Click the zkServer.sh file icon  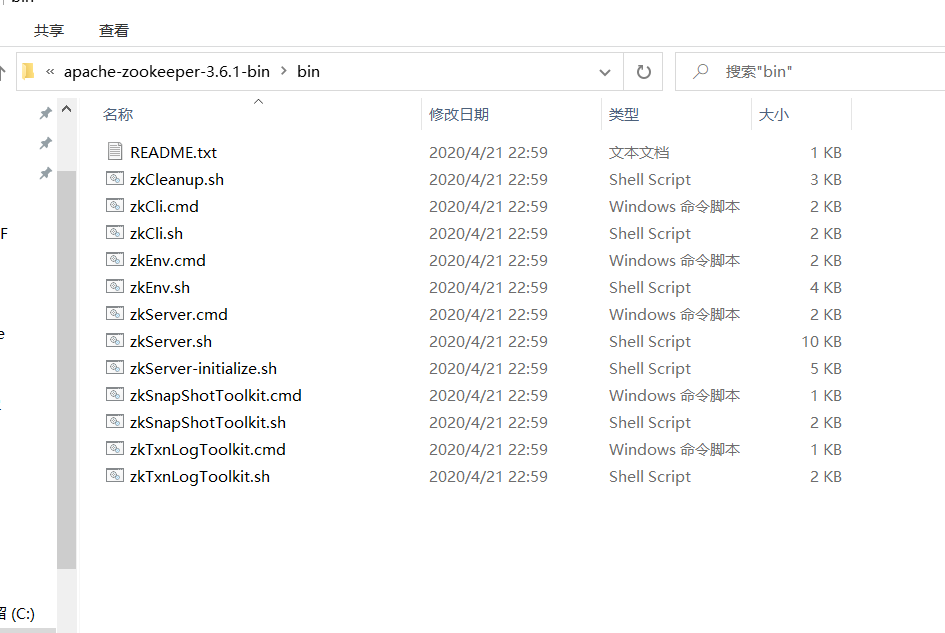(115, 341)
